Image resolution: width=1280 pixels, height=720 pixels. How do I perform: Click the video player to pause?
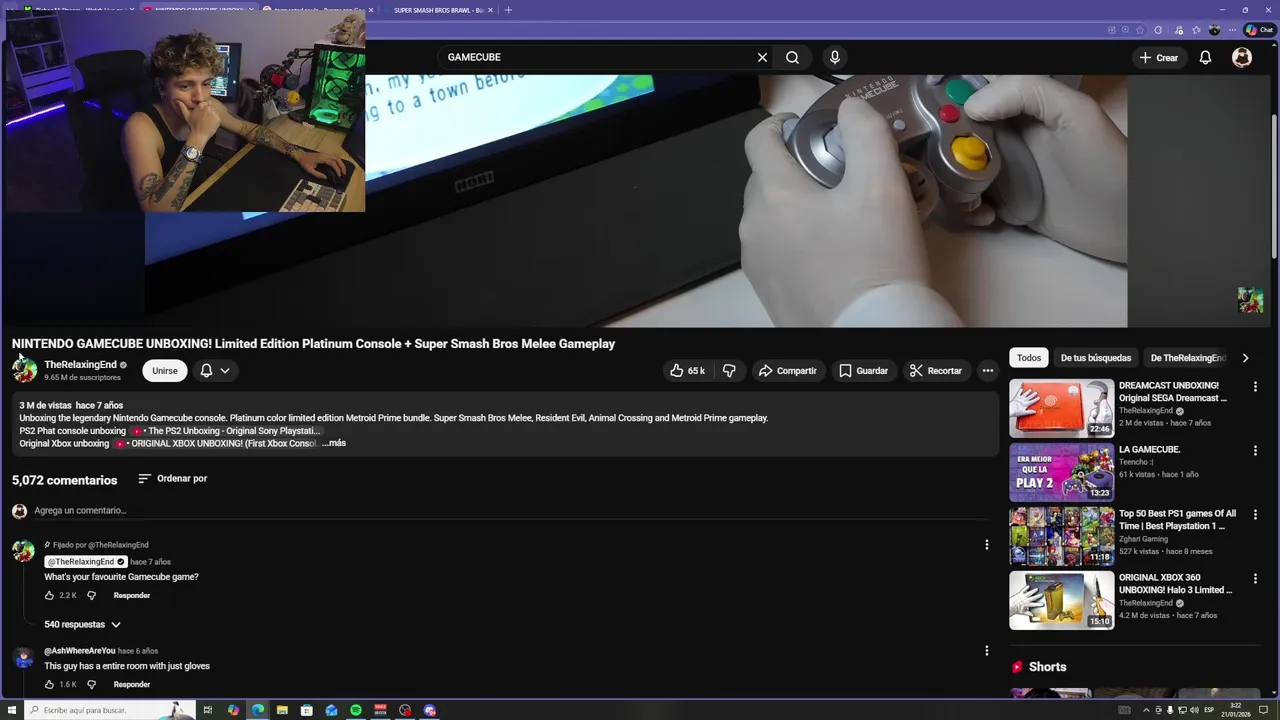(x=636, y=200)
